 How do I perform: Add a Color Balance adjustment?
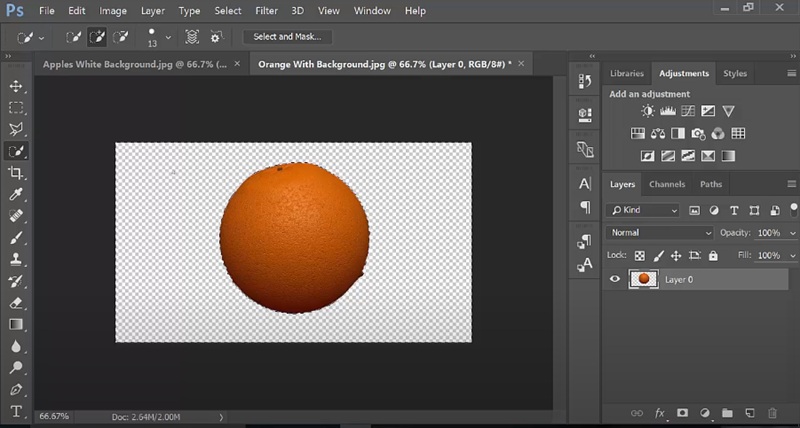pos(658,134)
